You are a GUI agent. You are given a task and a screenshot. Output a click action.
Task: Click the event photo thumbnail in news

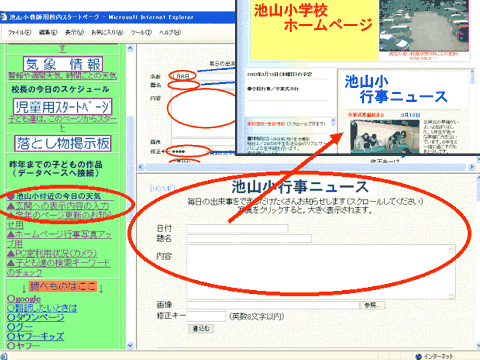tap(385, 137)
